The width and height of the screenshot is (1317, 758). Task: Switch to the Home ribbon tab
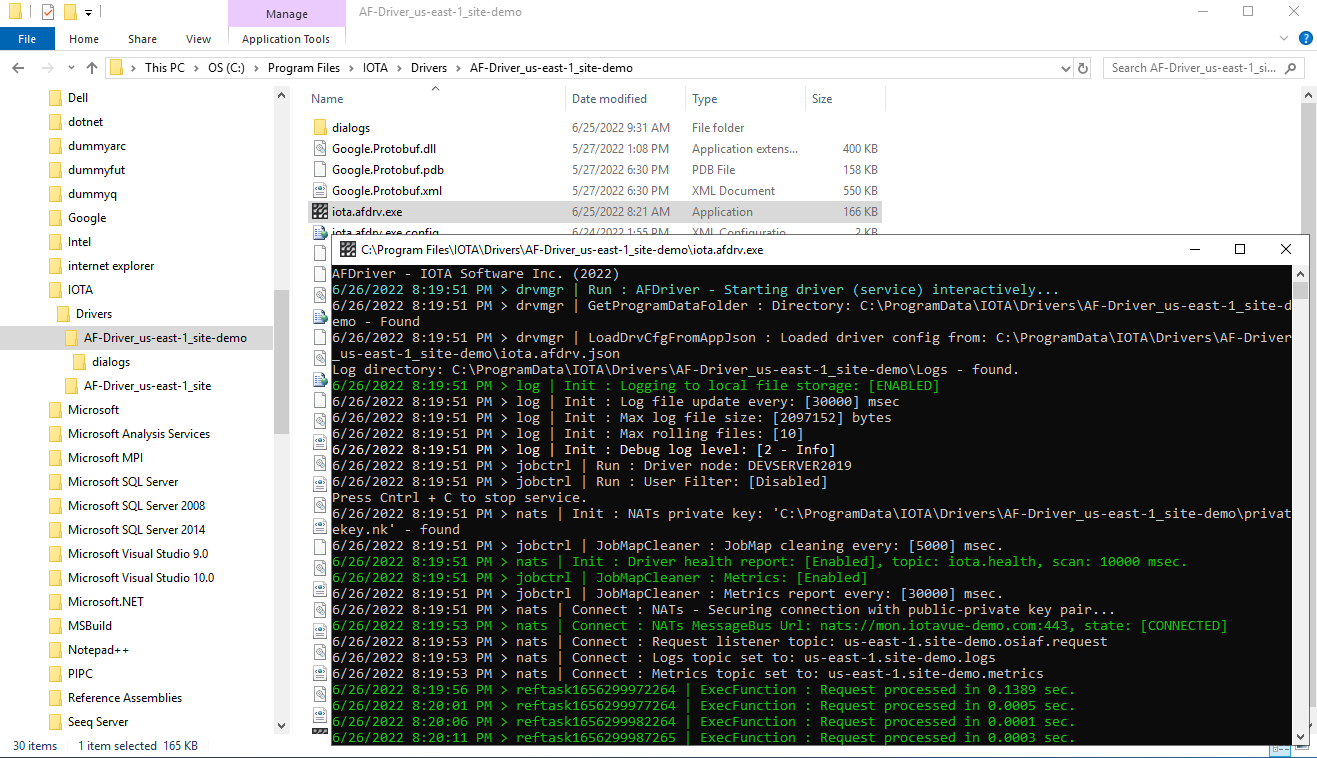pos(84,39)
